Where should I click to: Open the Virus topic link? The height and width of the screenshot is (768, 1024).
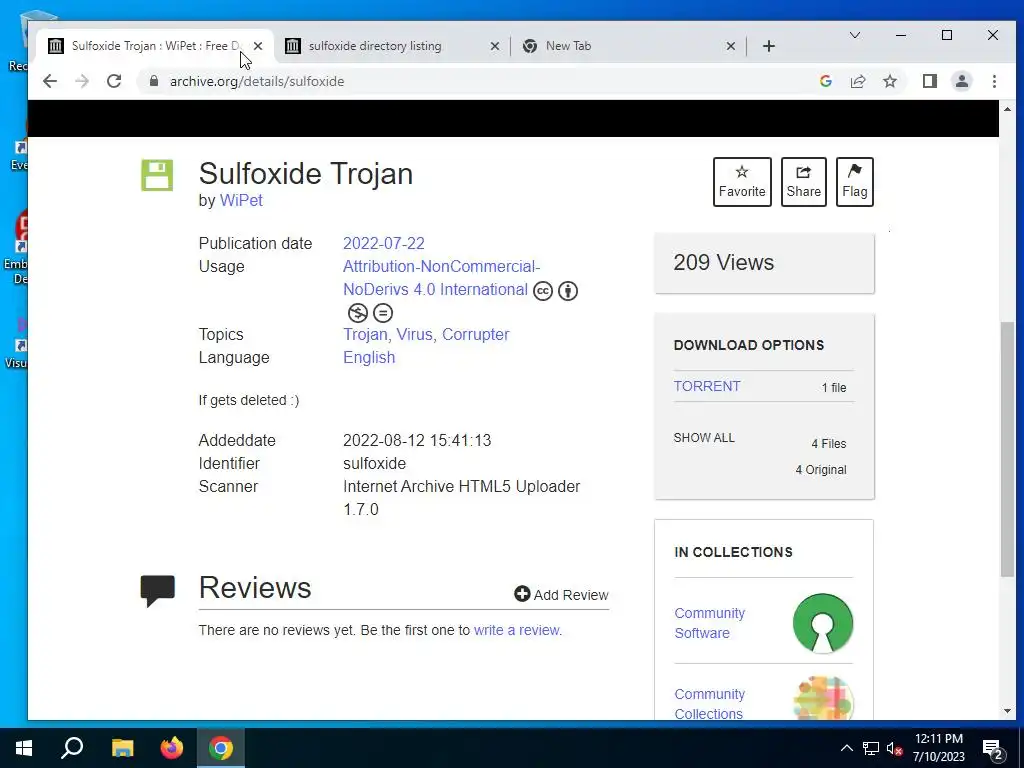click(x=414, y=334)
